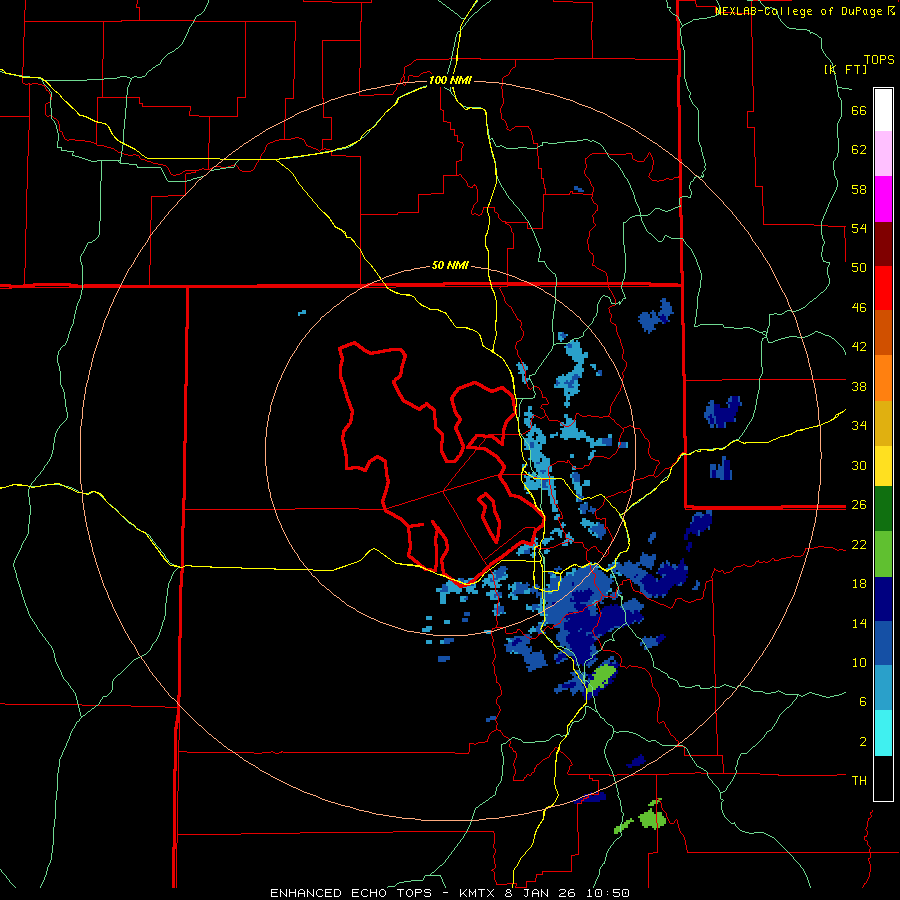Click the legend value 6
Screen dimensions: 900x900
pyautogui.click(x=863, y=701)
